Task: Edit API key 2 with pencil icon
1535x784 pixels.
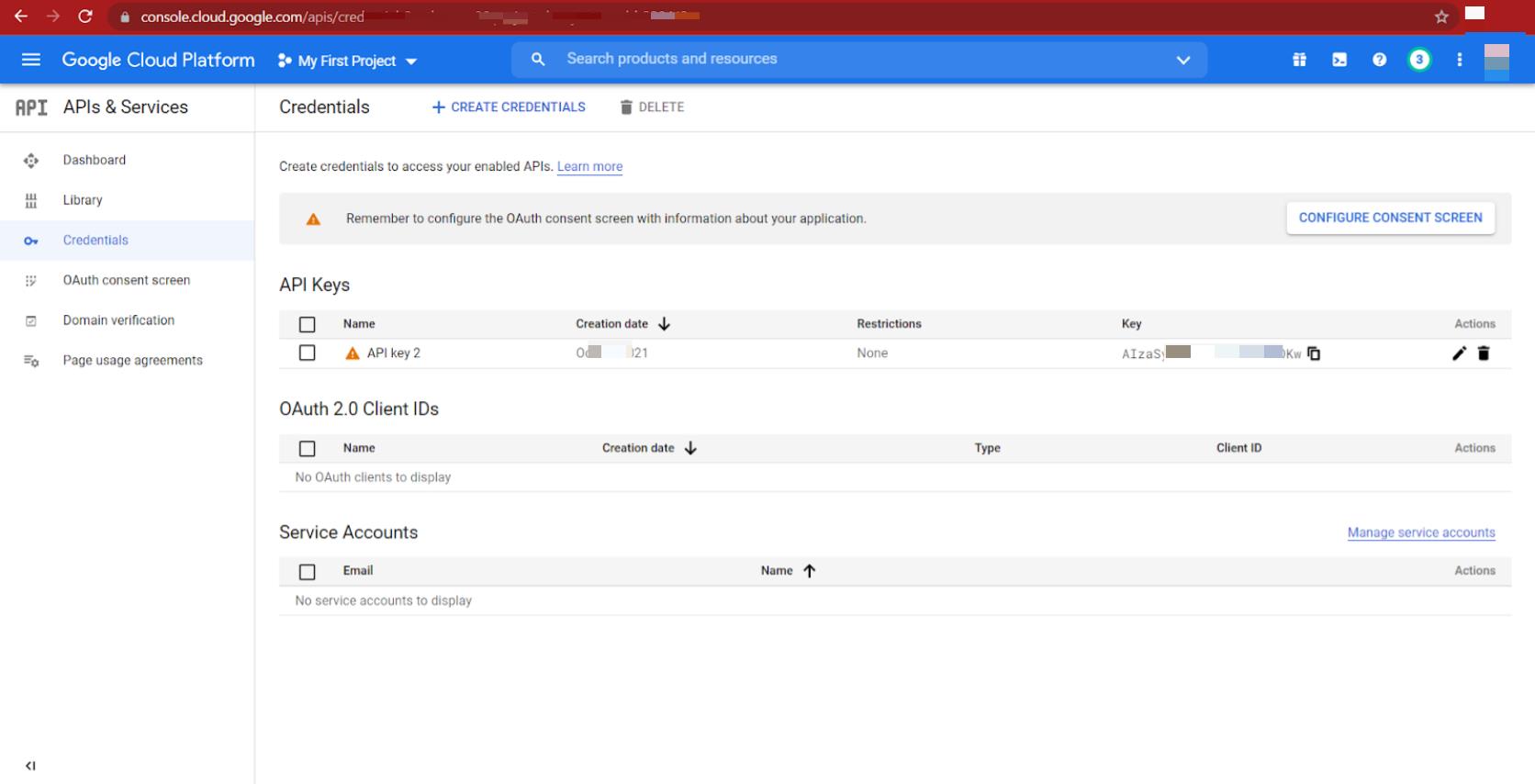Action: [x=1459, y=353]
